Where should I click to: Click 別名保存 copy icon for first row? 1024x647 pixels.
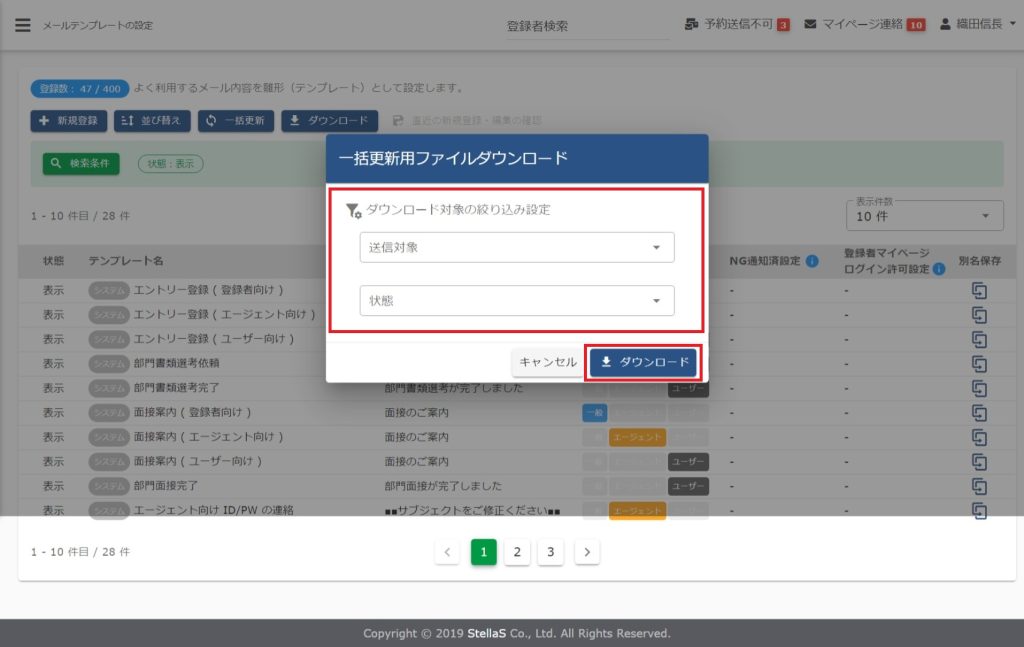click(979, 290)
